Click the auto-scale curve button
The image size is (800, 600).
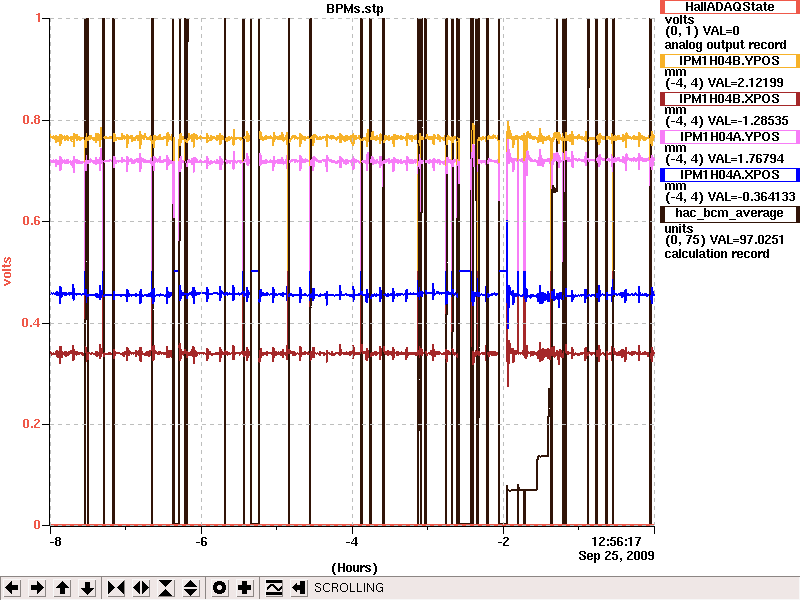(x=274, y=588)
